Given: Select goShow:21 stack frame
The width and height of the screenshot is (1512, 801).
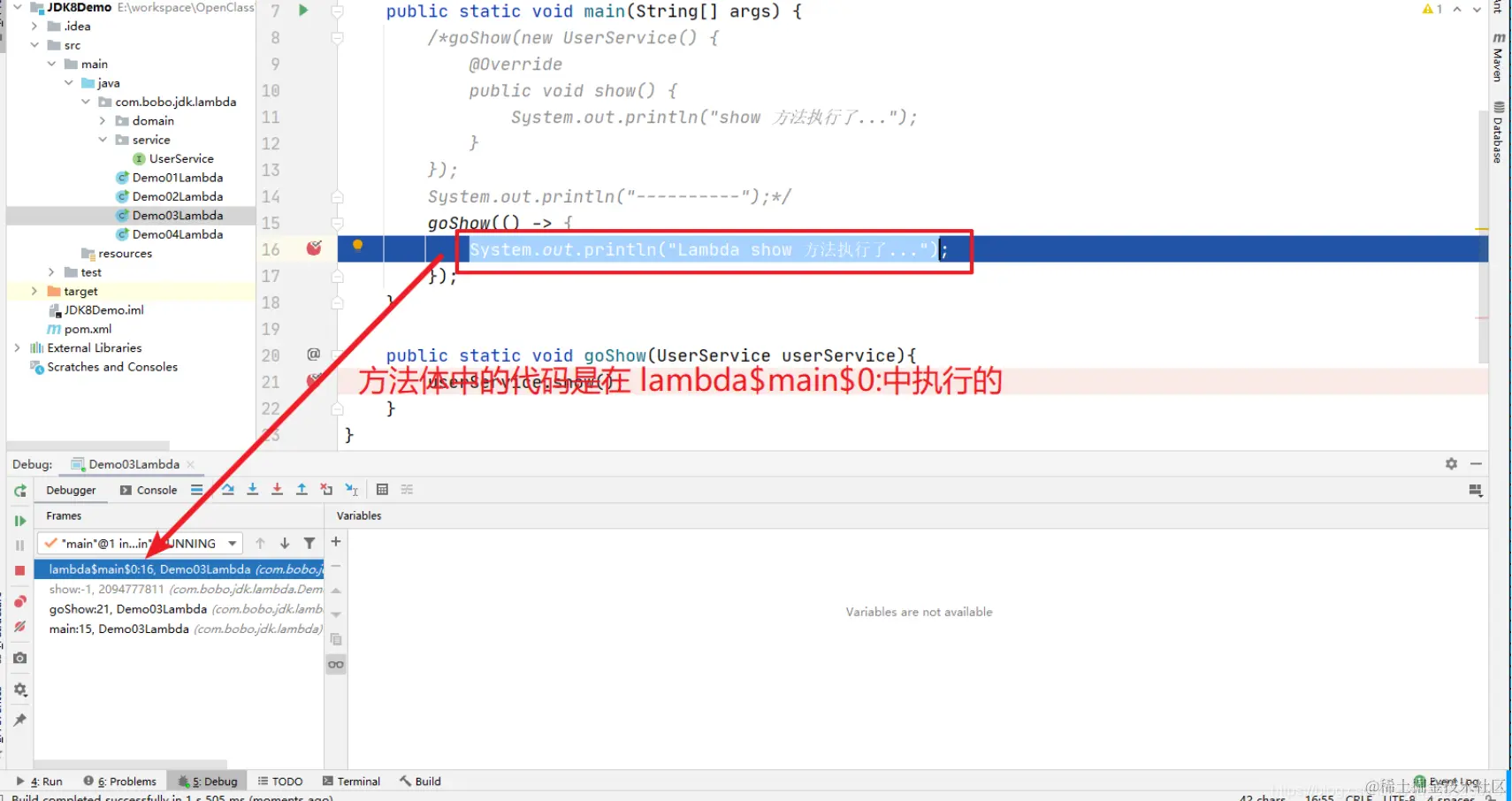Looking at the screenshot, I should point(179,609).
